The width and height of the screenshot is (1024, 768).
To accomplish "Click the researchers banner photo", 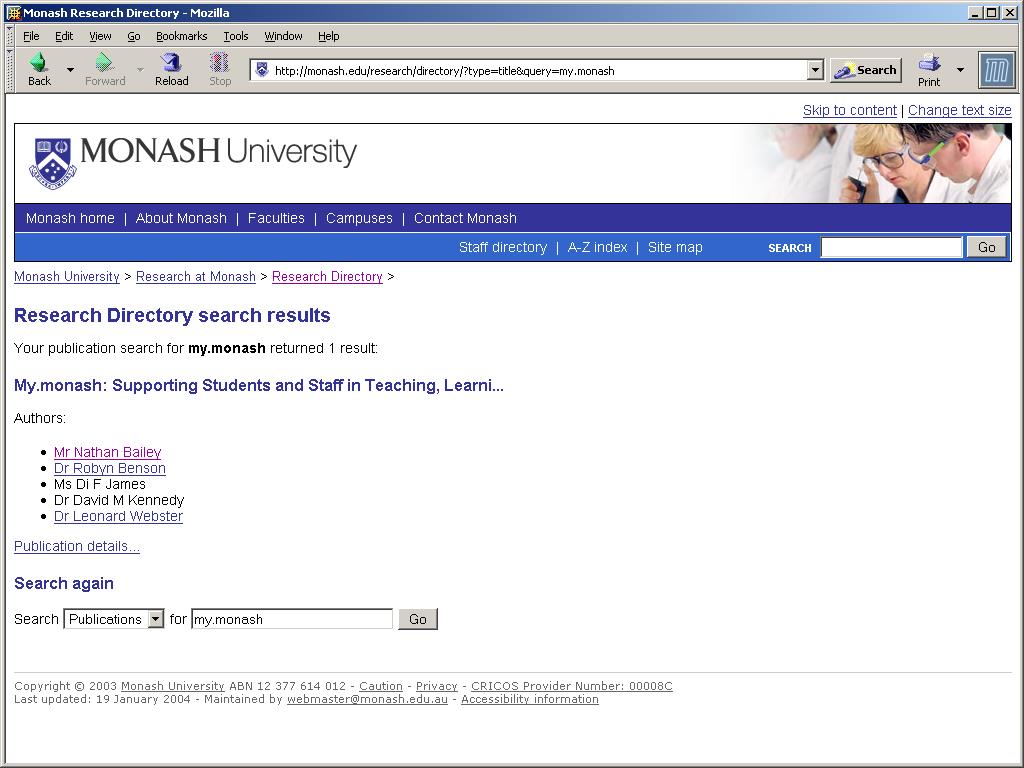I will 874,163.
